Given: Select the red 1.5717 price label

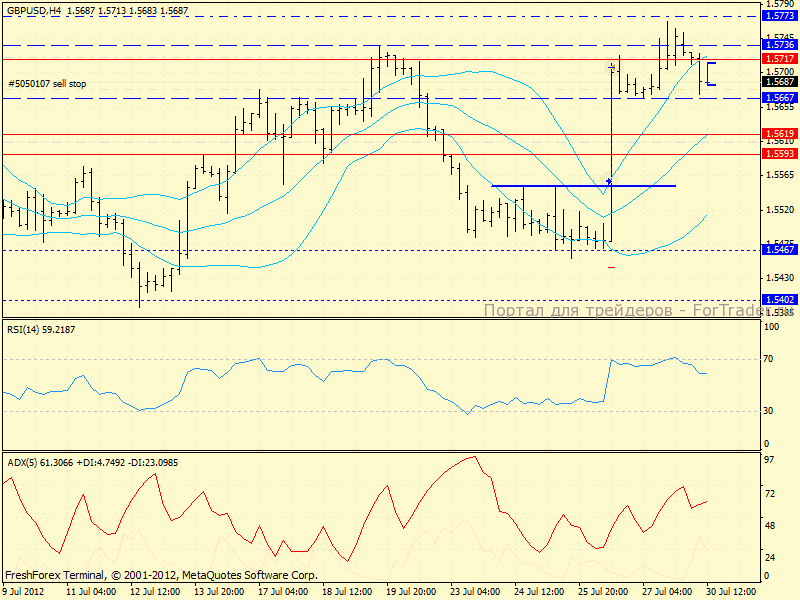Looking at the screenshot, I should click(779, 59).
